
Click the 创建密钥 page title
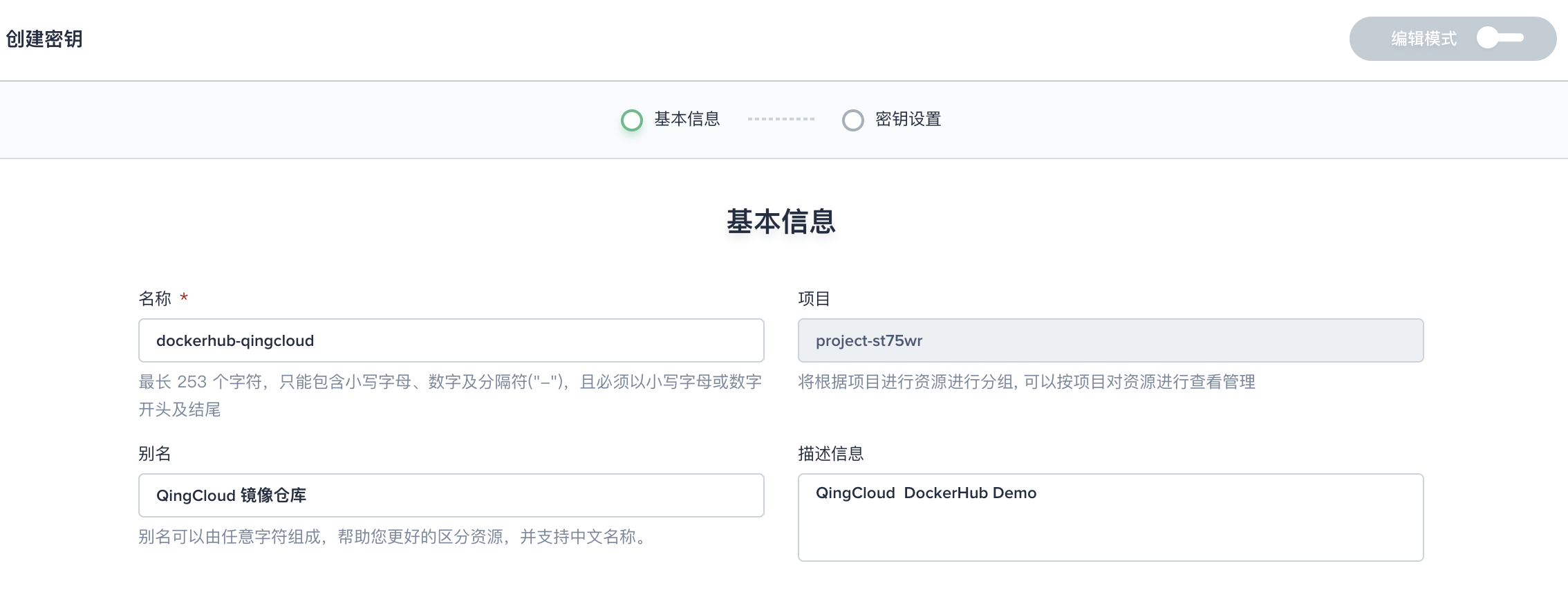(x=44, y=39)
